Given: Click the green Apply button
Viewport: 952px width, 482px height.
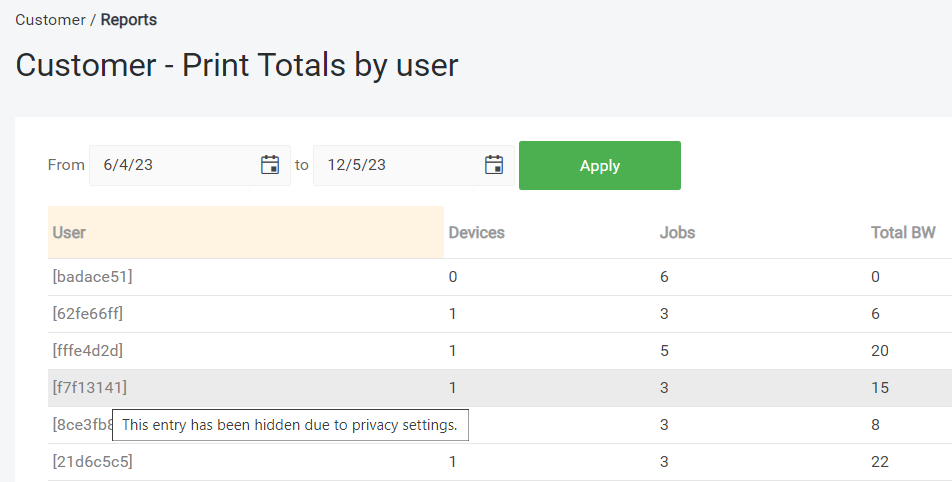Looking at the screenshot, I should [599, 166].
